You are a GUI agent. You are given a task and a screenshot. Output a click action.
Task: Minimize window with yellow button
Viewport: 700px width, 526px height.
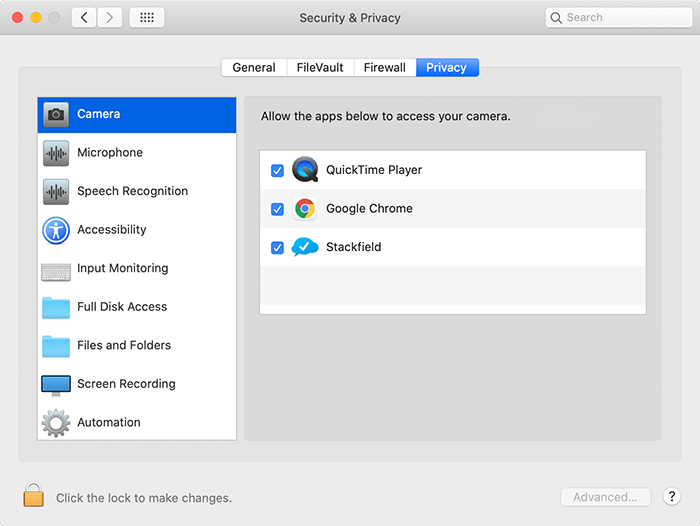pos(36,18)
